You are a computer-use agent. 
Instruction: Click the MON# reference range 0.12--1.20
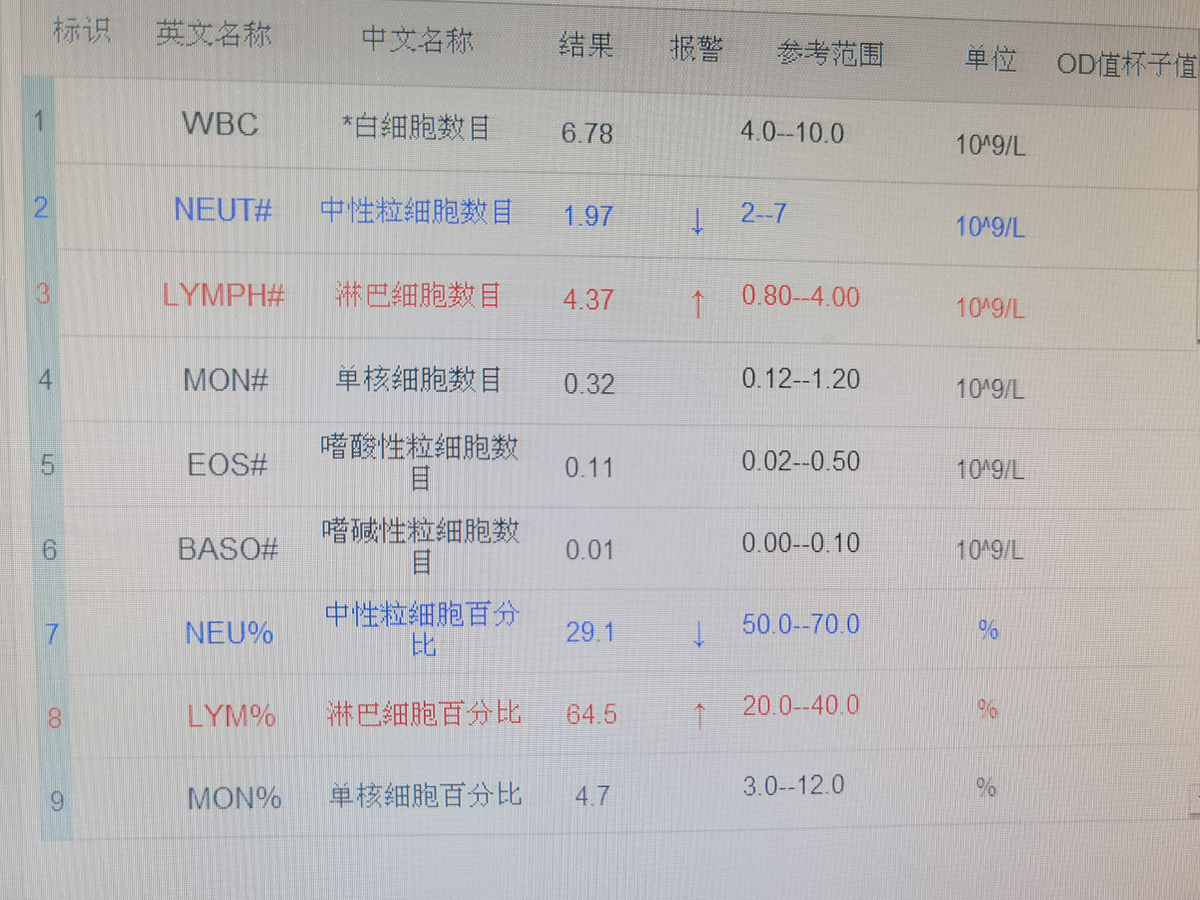800,379
